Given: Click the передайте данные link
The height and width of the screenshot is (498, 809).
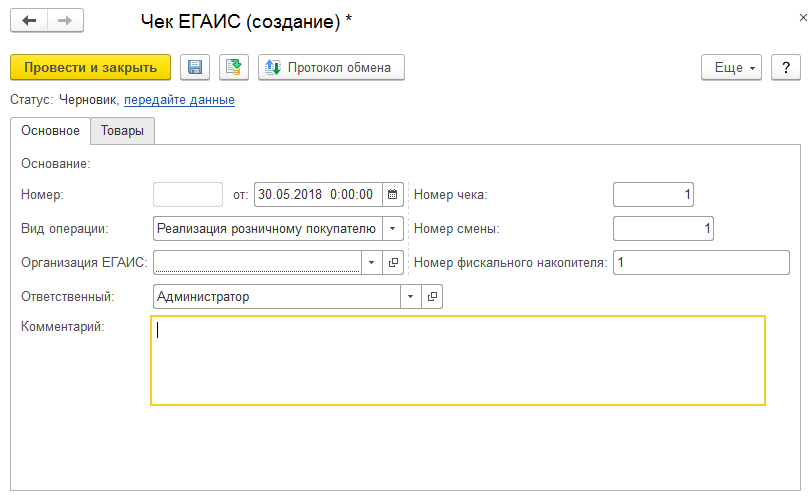Looking at the screenshot, I should 179,100.
